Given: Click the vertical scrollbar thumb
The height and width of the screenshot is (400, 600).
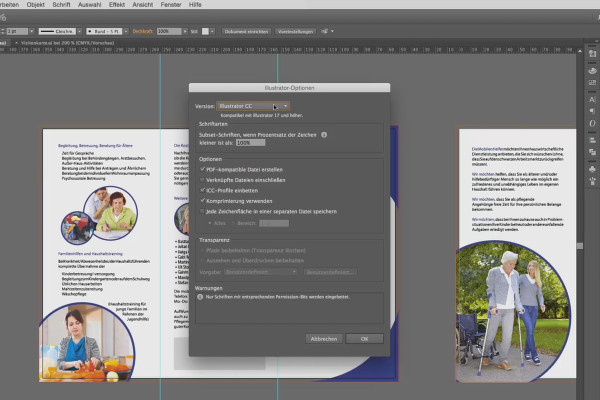Looking at the screenshot, I should coord(580,246).
